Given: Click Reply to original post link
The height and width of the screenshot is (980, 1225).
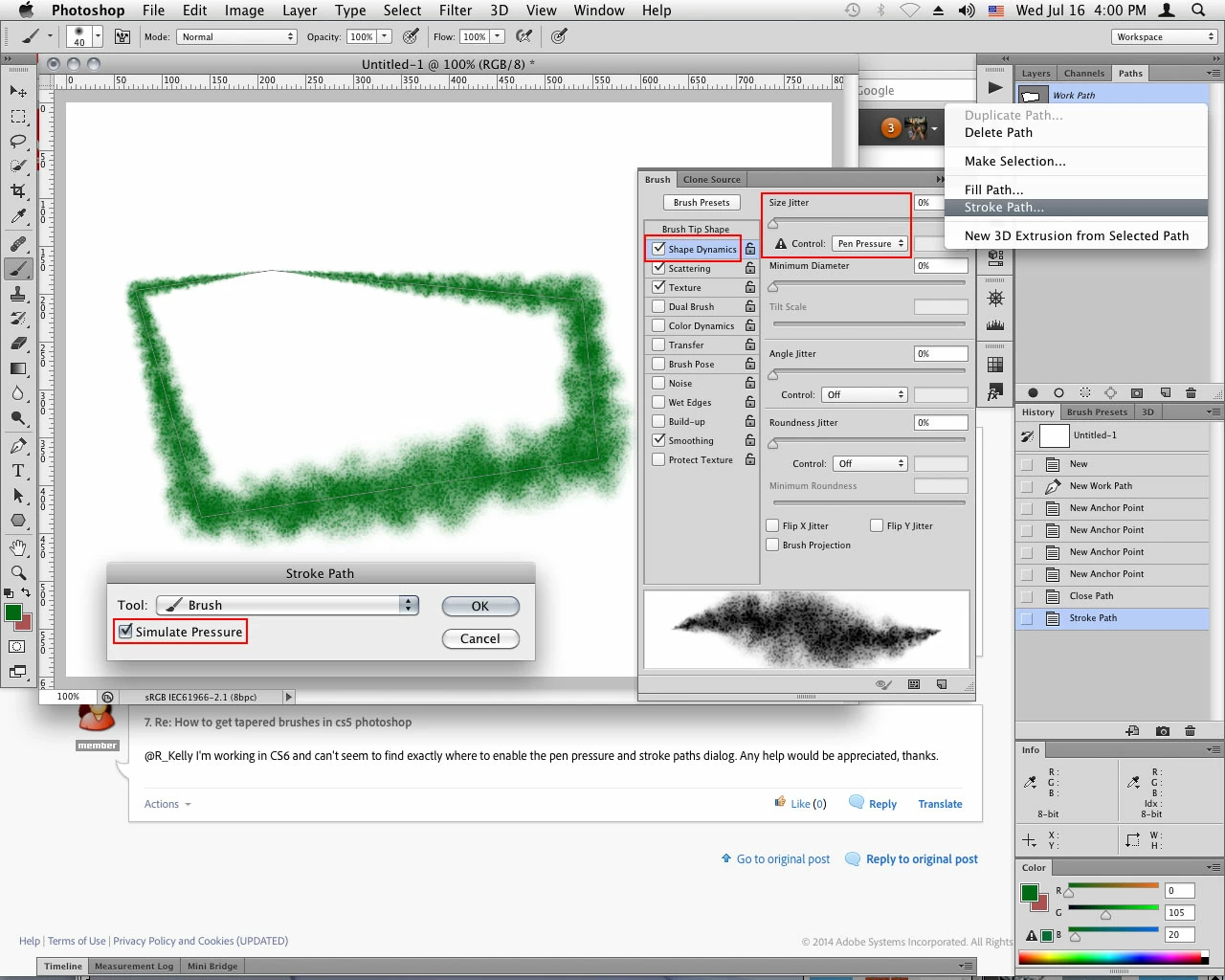Looking at the screenshot, I should pos(922,859).
